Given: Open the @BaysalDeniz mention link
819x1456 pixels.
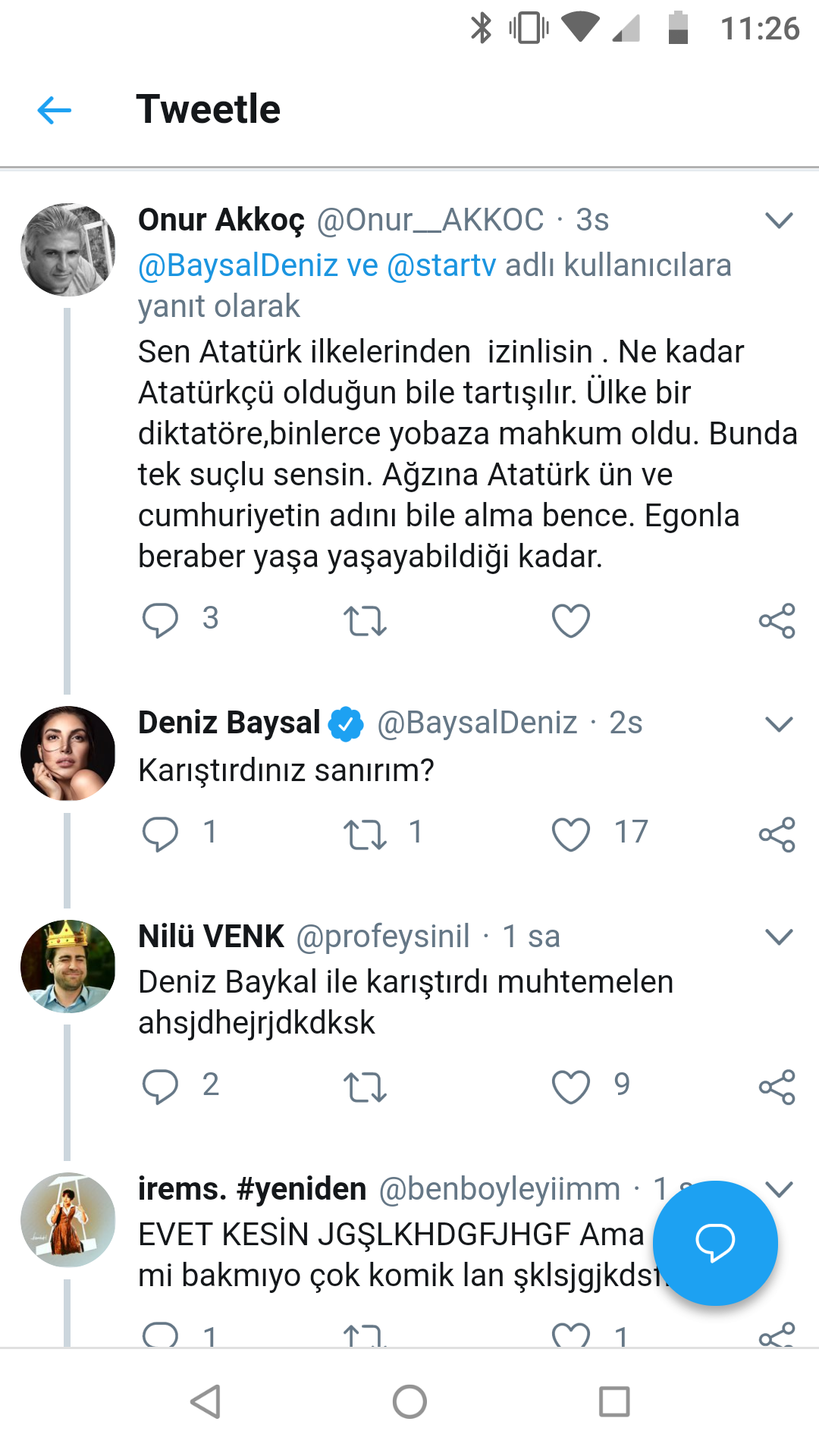Looking at the screenshot, I should pyautogui.click(x=237, y=266).
